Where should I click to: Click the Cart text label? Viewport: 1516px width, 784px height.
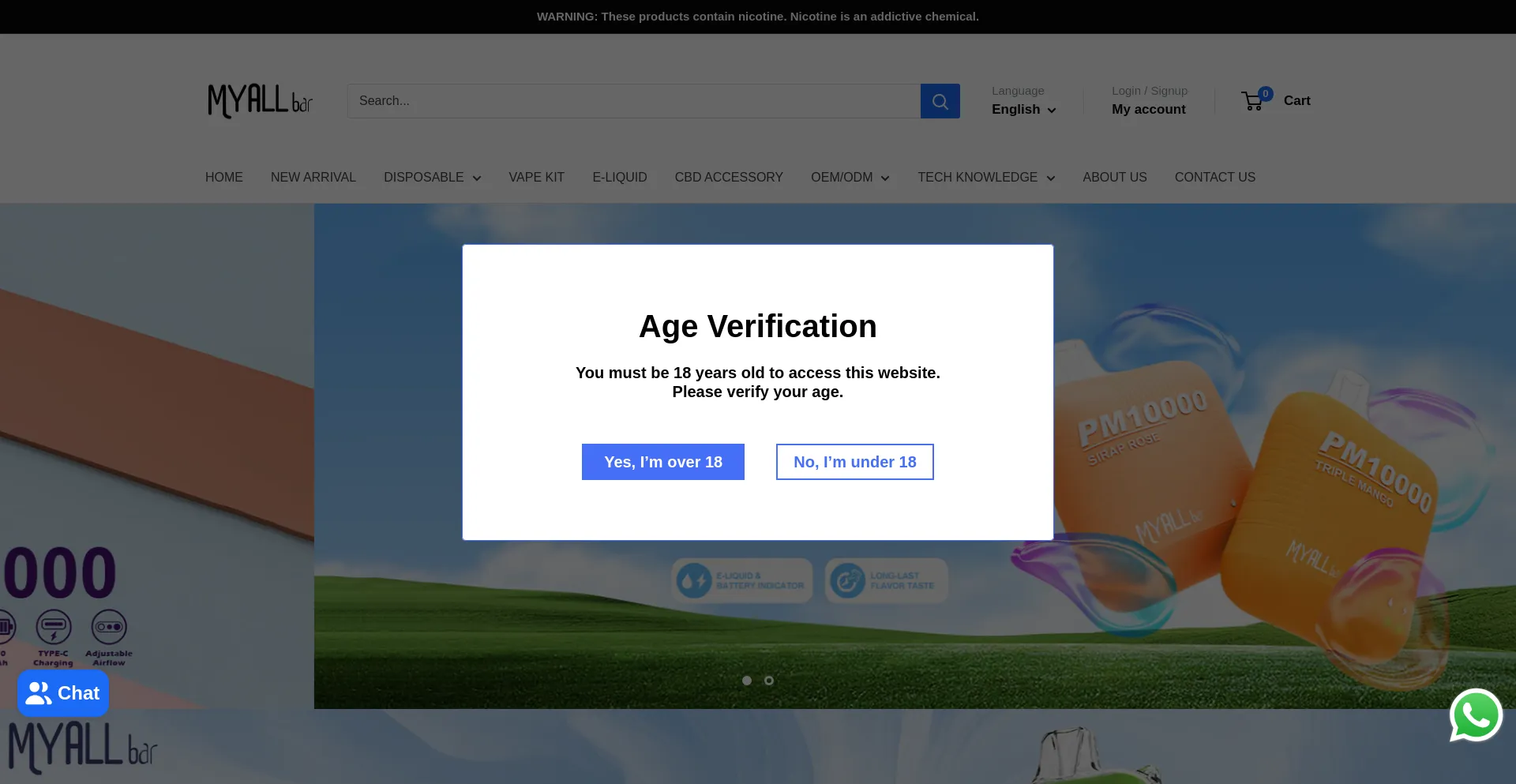(1297, 100)
